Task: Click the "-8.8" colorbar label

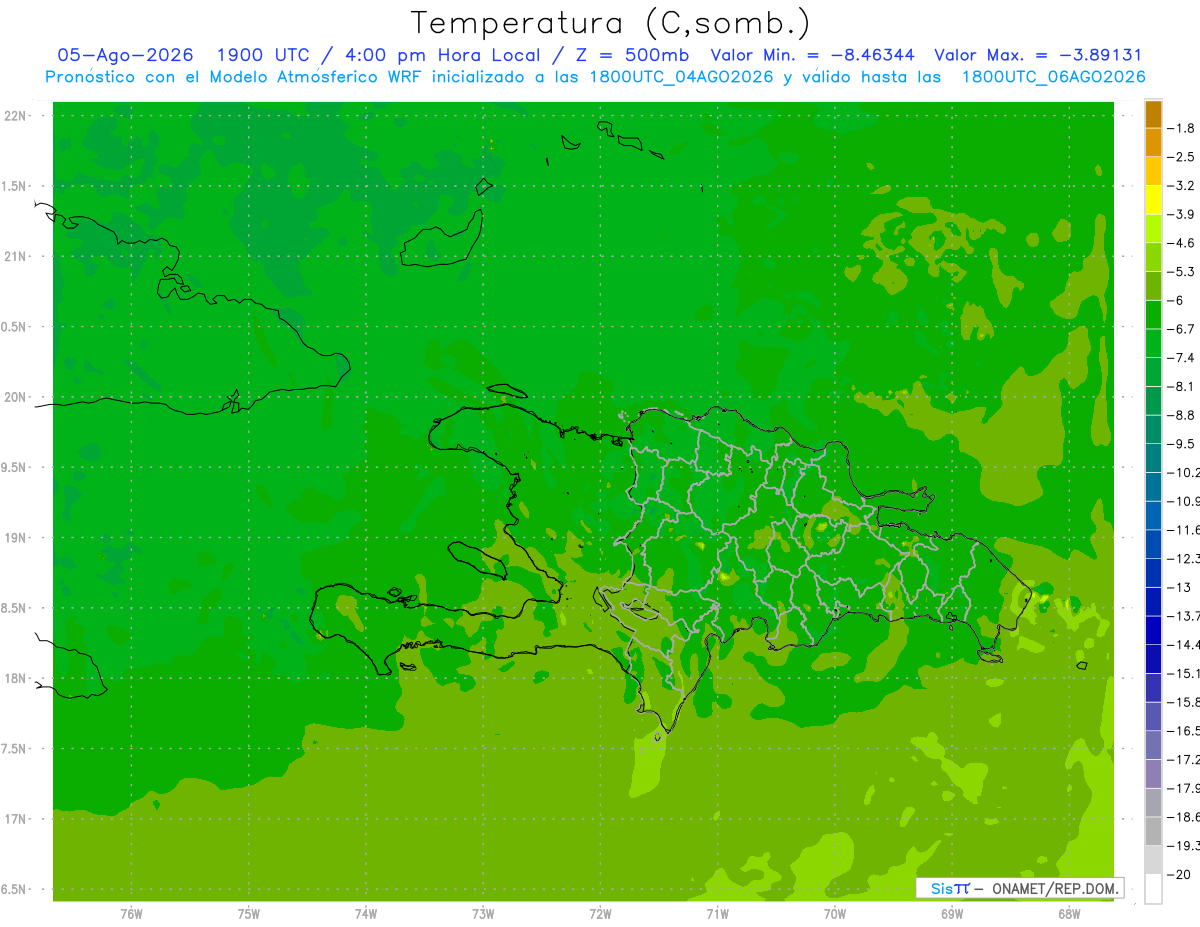Action: (1181, 415)
